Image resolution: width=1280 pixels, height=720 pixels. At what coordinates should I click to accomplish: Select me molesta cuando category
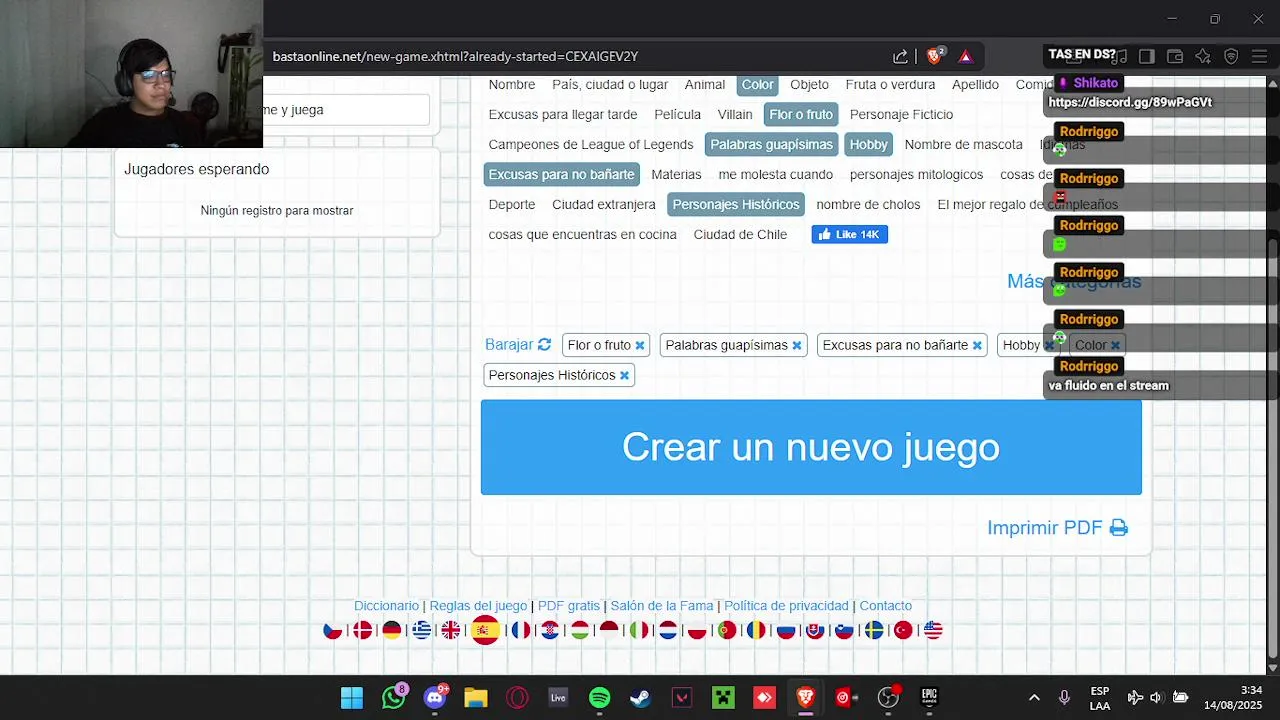[776, 175]
